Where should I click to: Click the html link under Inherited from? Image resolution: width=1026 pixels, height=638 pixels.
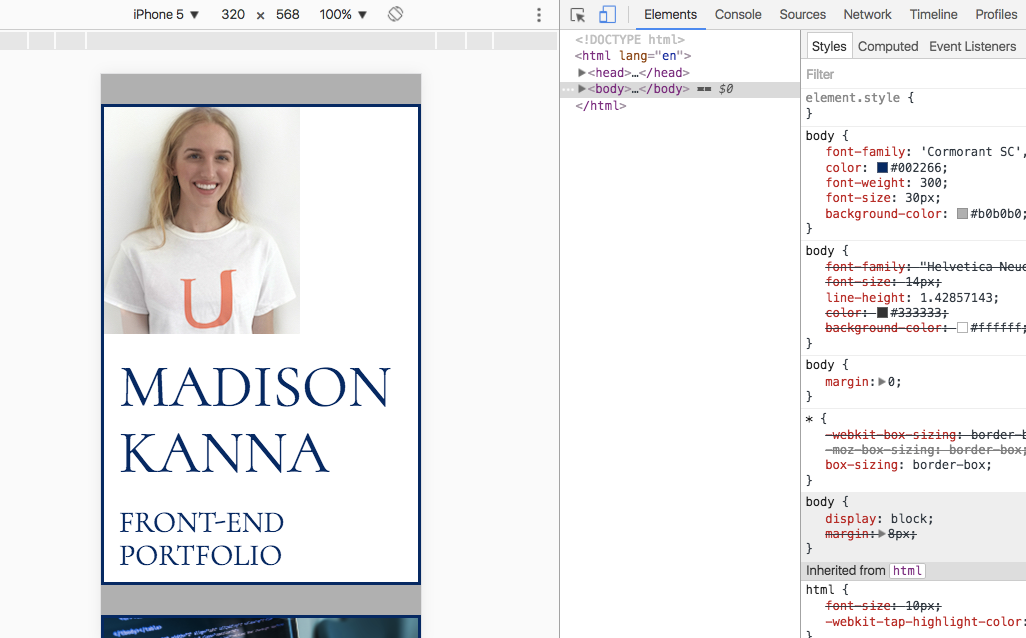pos(907,570)
